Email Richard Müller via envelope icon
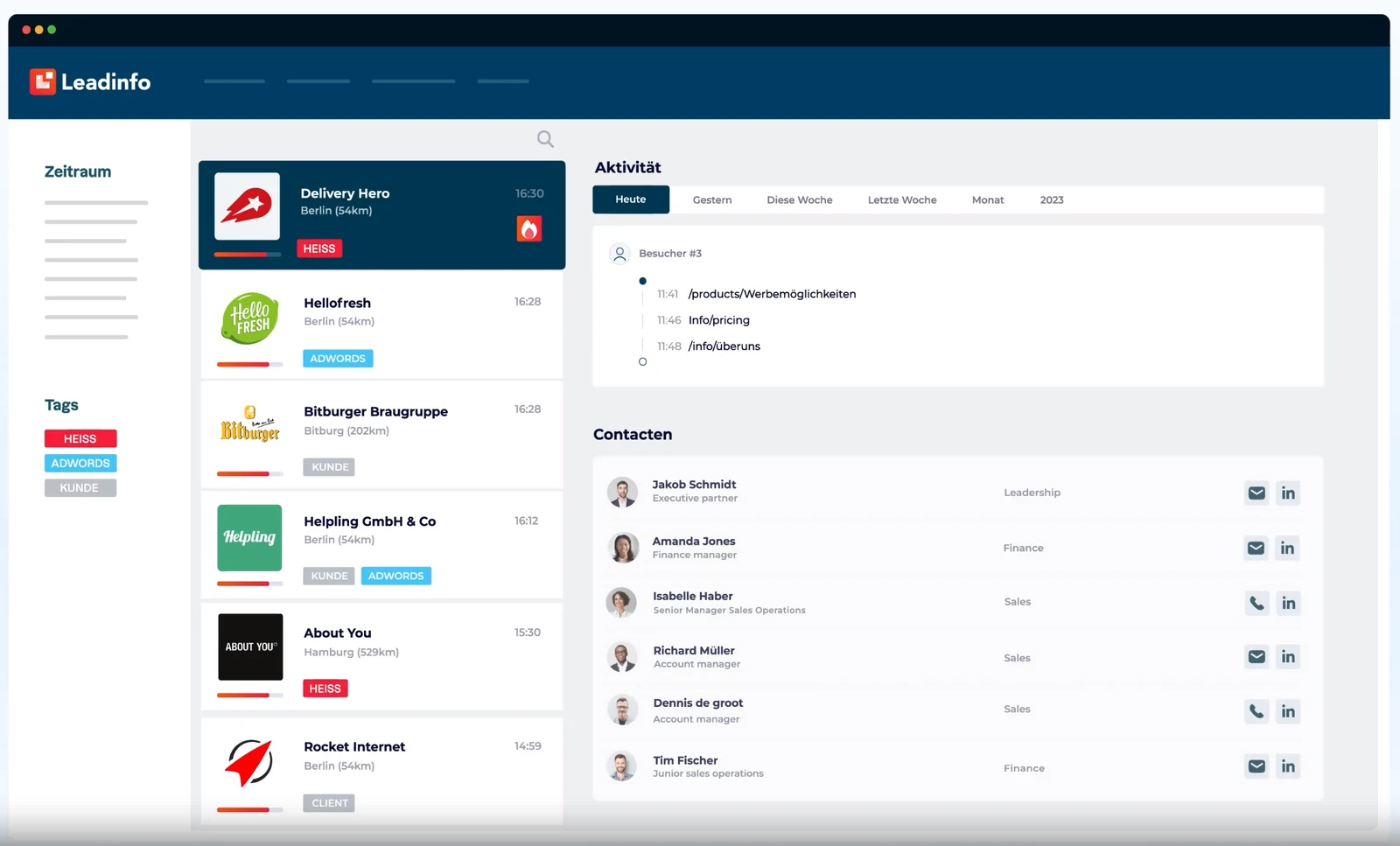 (x=1256, y=657)
